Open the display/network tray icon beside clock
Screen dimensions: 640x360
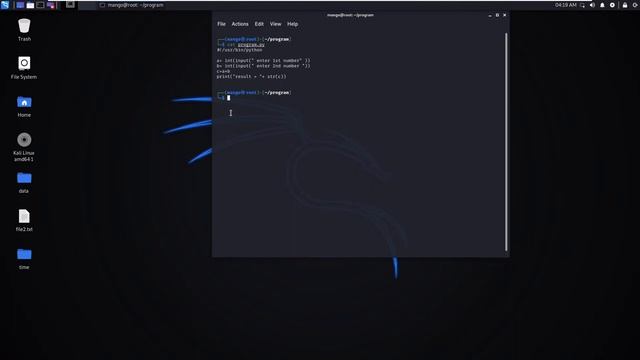[x=582, y=5]
